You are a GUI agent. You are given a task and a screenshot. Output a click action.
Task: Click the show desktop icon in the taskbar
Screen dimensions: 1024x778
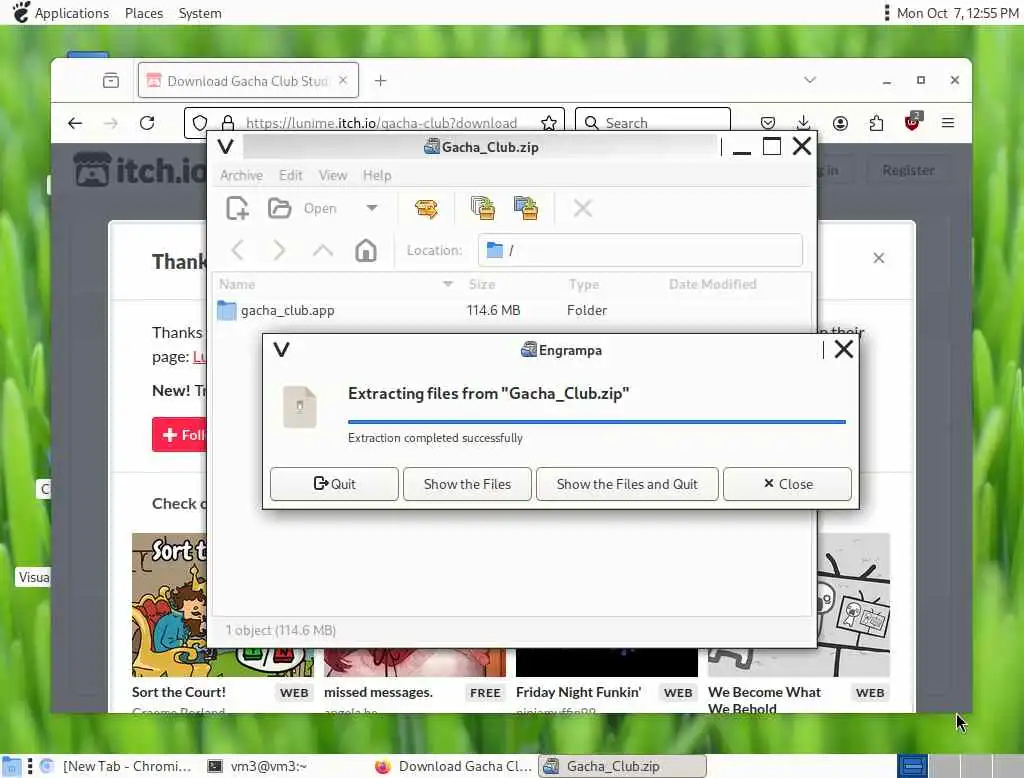click(11, 766)
